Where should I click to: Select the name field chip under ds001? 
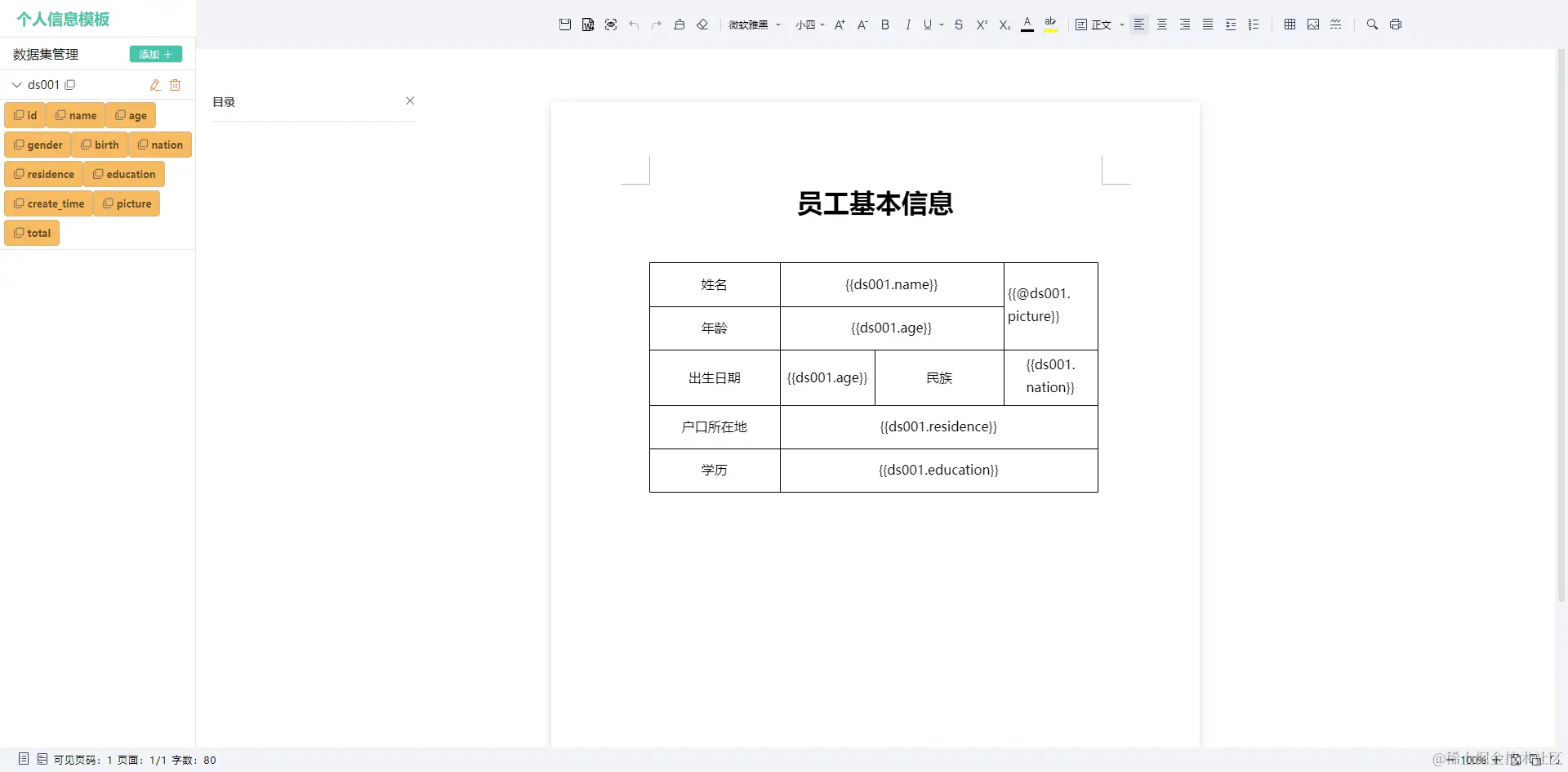(x=76, y=115)
